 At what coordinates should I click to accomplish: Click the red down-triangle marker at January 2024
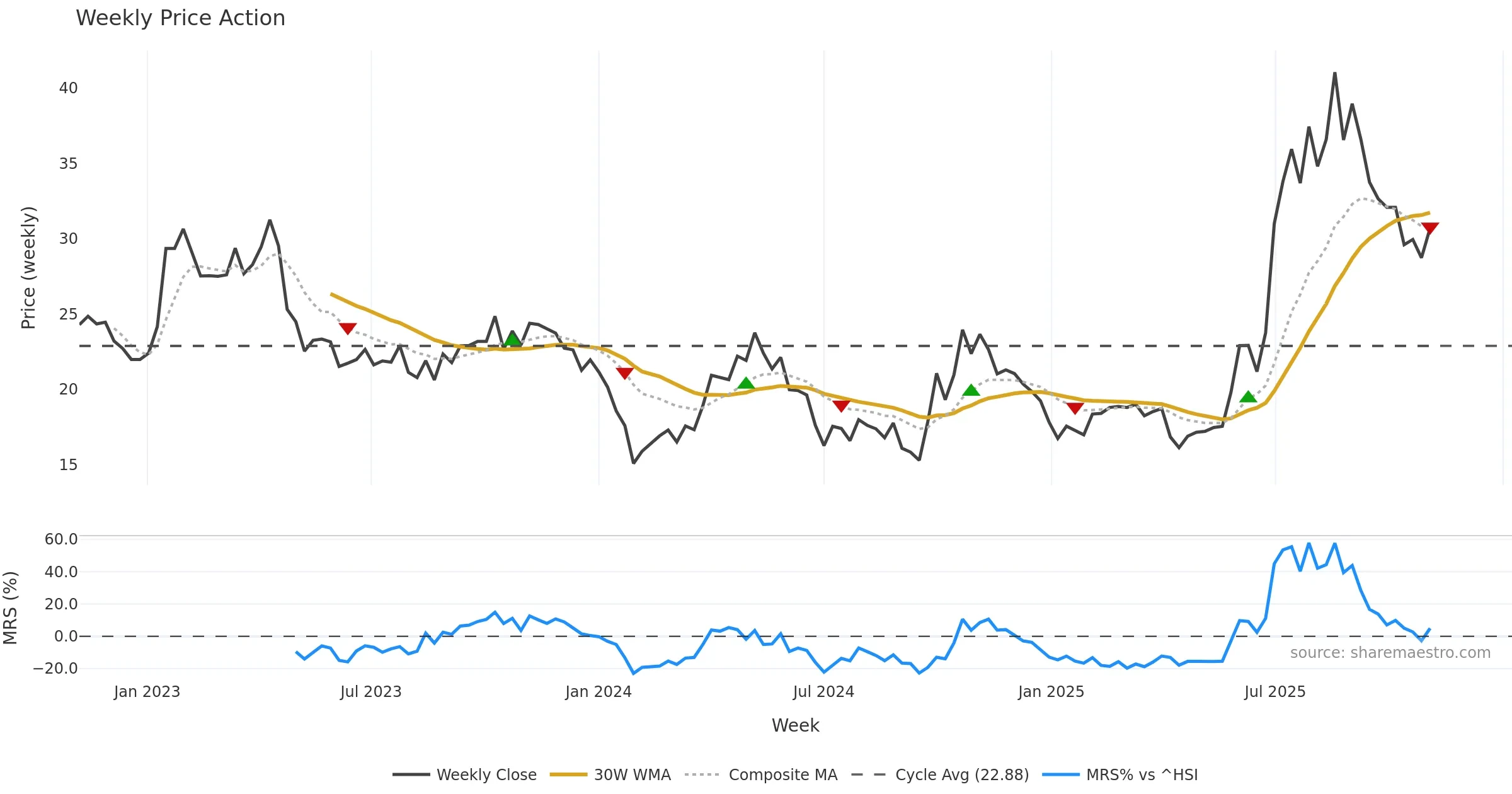[x=624, y=373]
